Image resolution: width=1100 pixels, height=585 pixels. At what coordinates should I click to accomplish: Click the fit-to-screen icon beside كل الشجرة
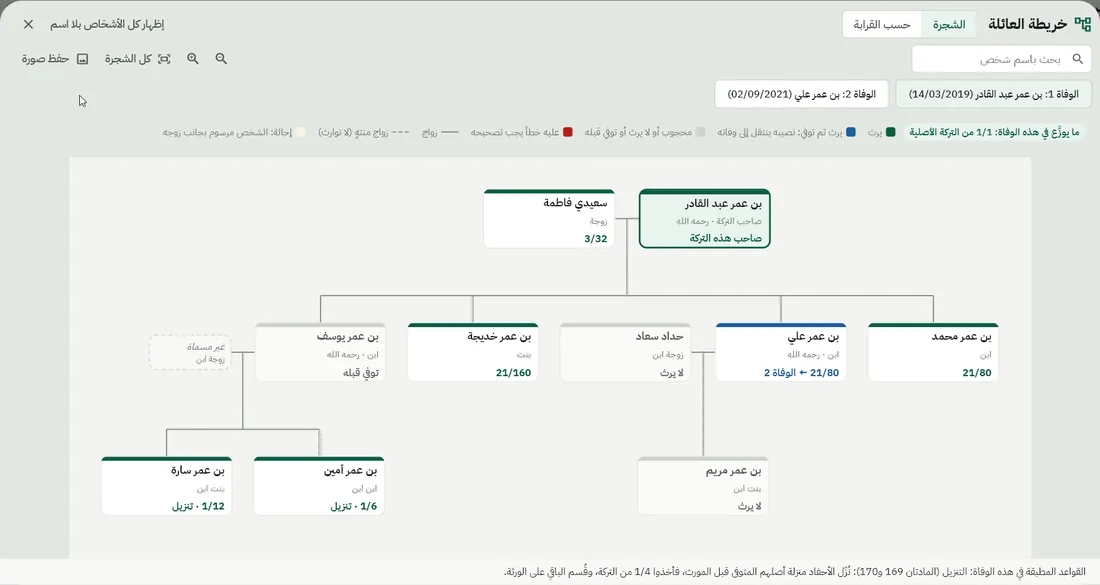164,59
